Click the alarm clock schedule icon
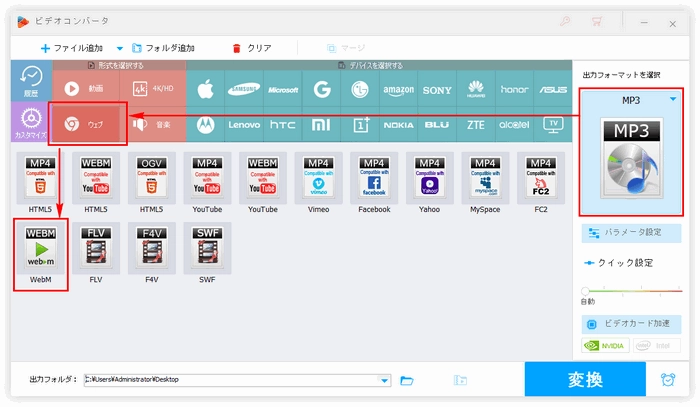The width and height of the screenshot is (700, 407). coord(668,380)
